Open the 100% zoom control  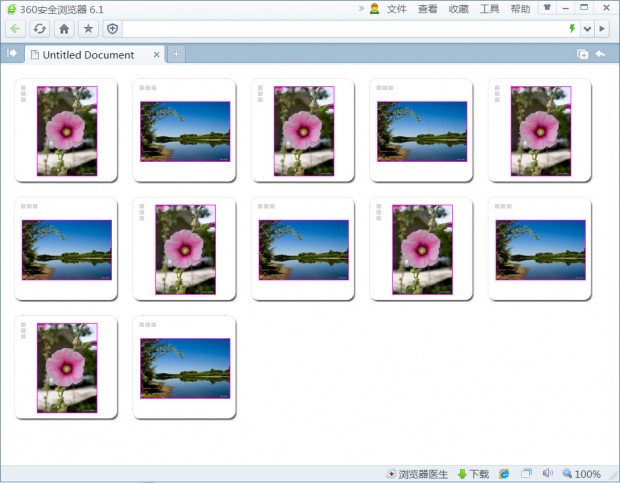(x=582, y=474)
